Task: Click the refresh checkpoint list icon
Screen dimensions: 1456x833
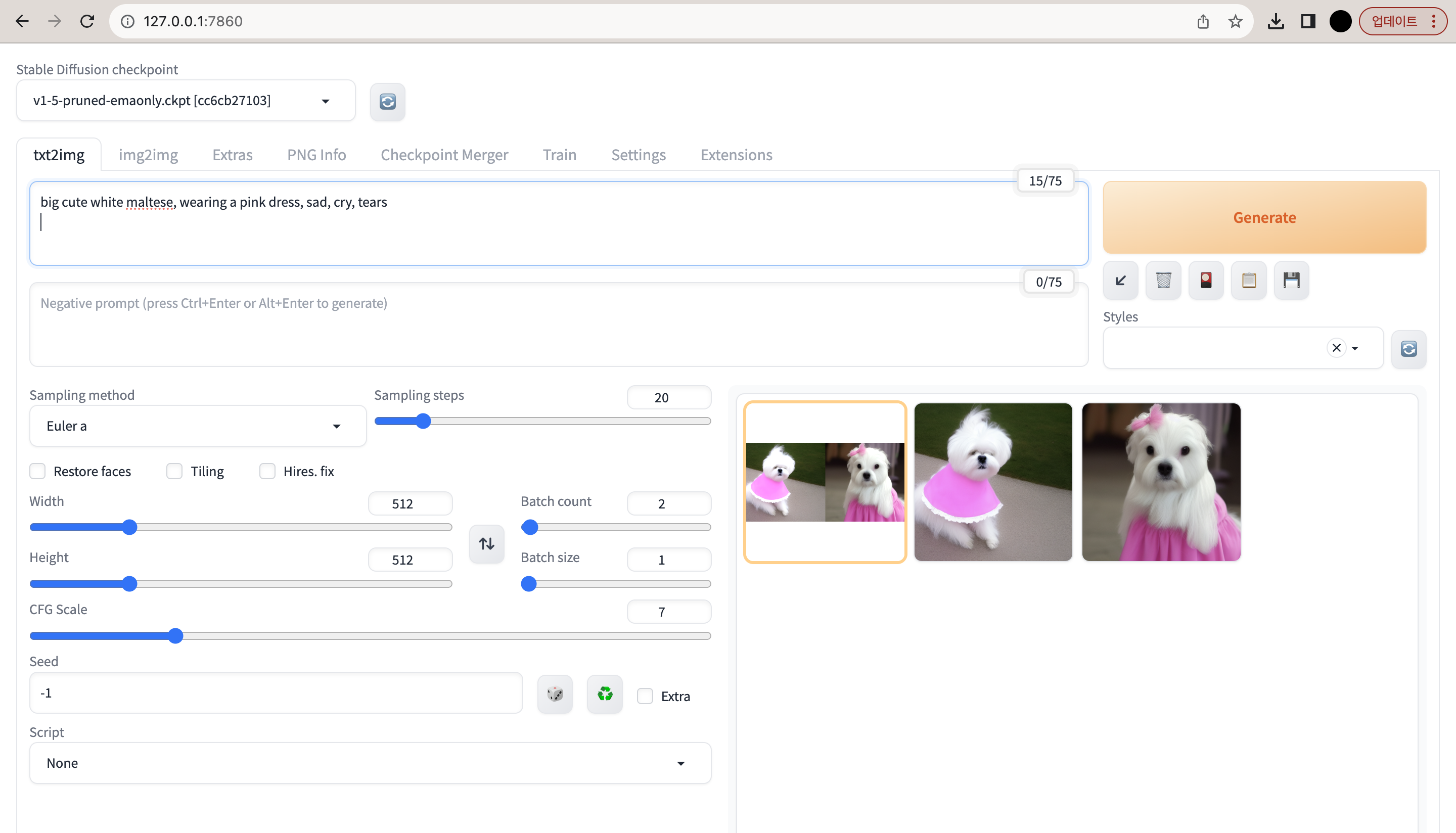Action: [x=387, y=102]
